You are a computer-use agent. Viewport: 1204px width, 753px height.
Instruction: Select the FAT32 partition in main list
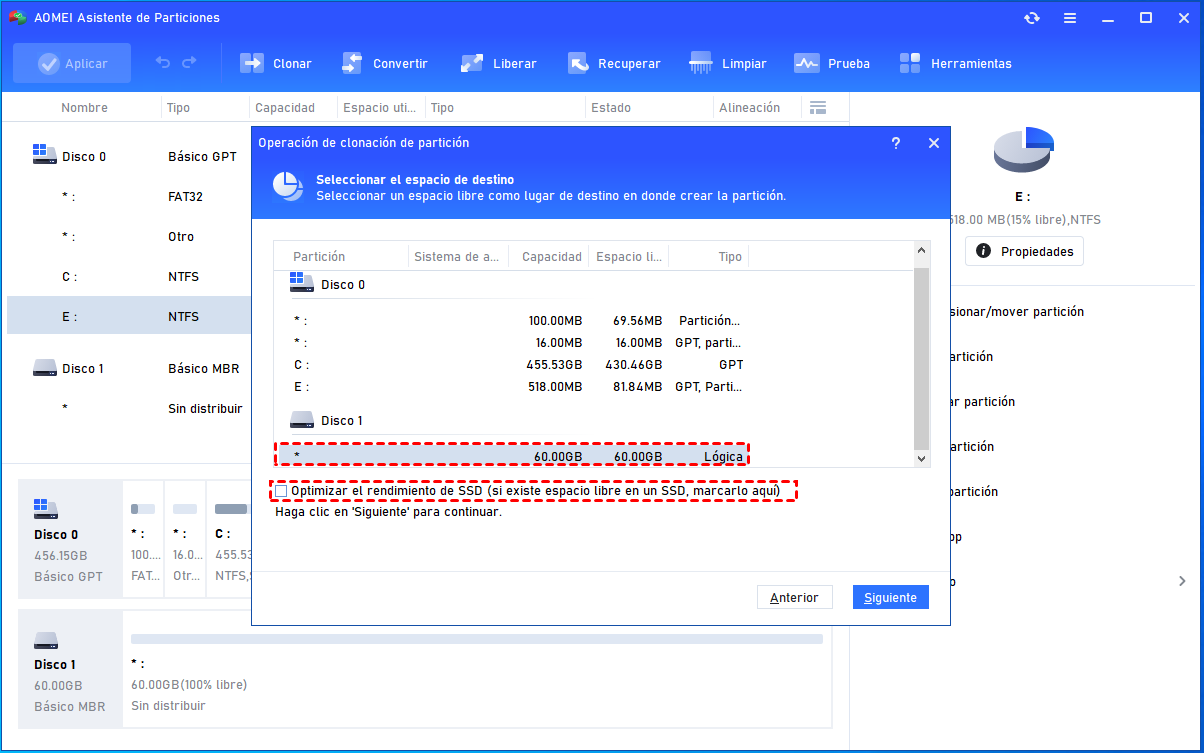[x=128, y=196]
